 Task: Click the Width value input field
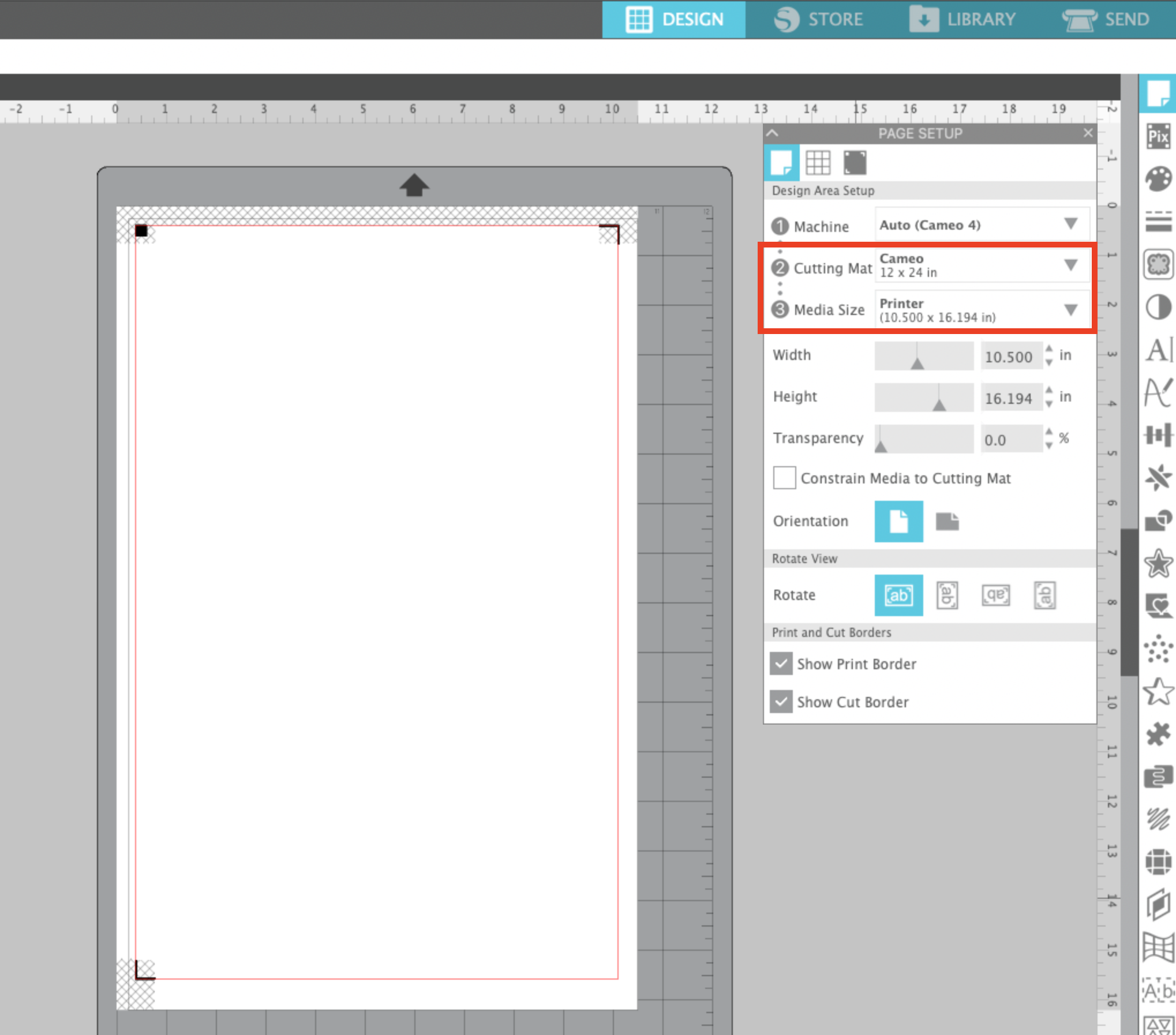[x=1009, y=357]
